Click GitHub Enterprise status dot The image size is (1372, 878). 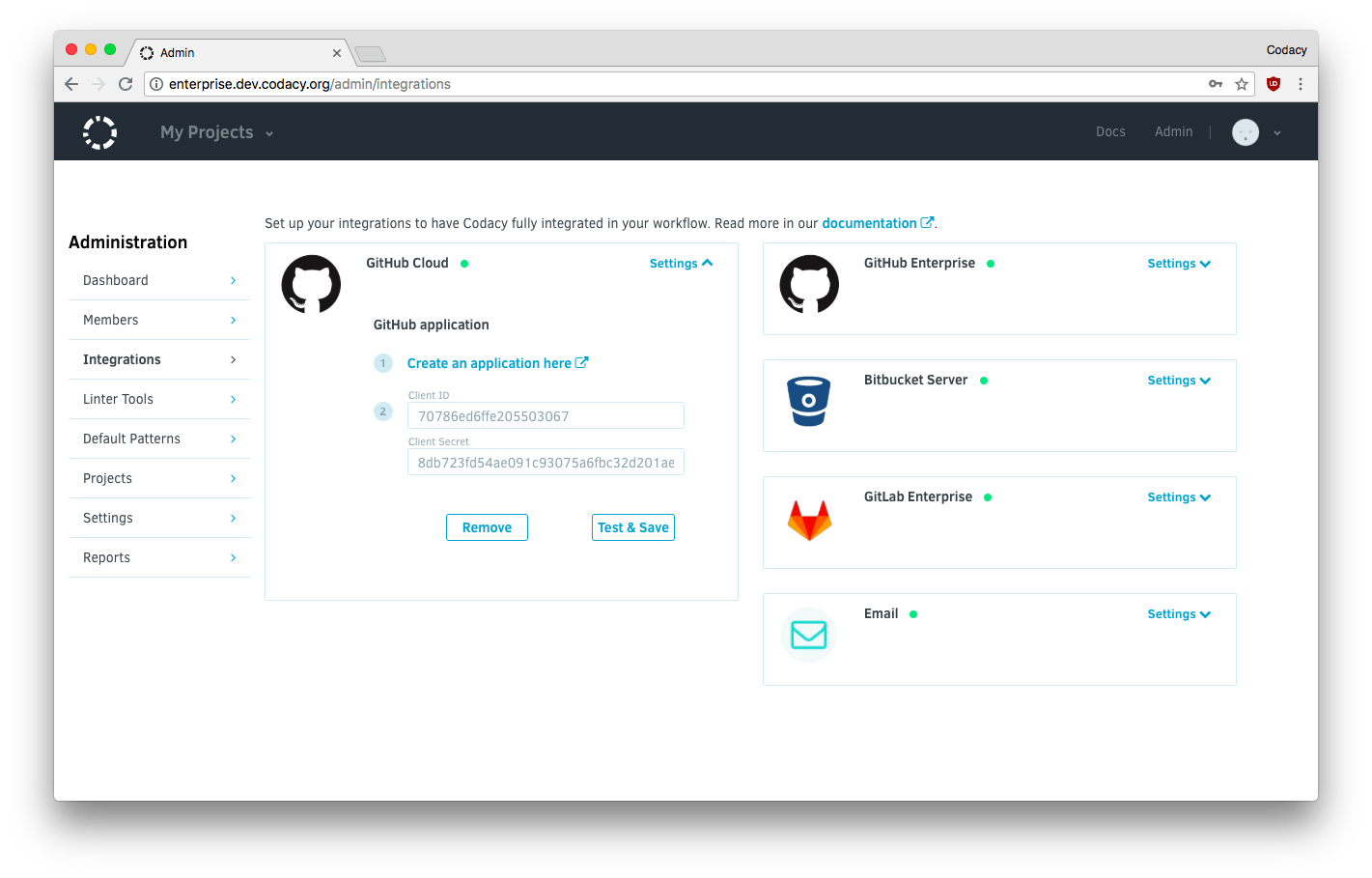pyautogui.click(x=991, y=264)
